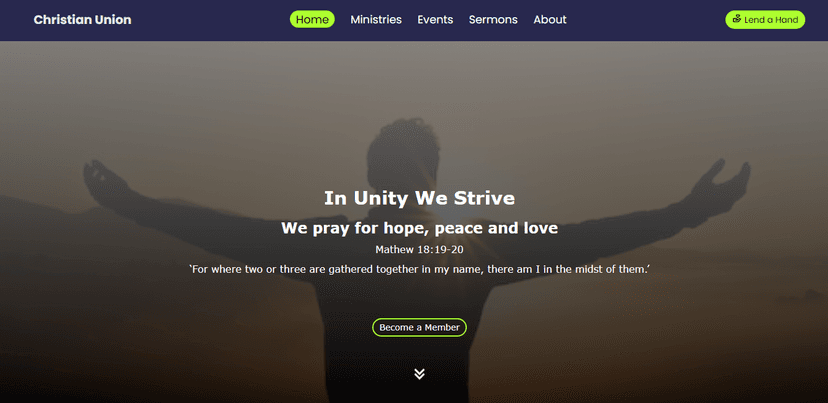Click the In Unity We Strive heading

(419, 199)
